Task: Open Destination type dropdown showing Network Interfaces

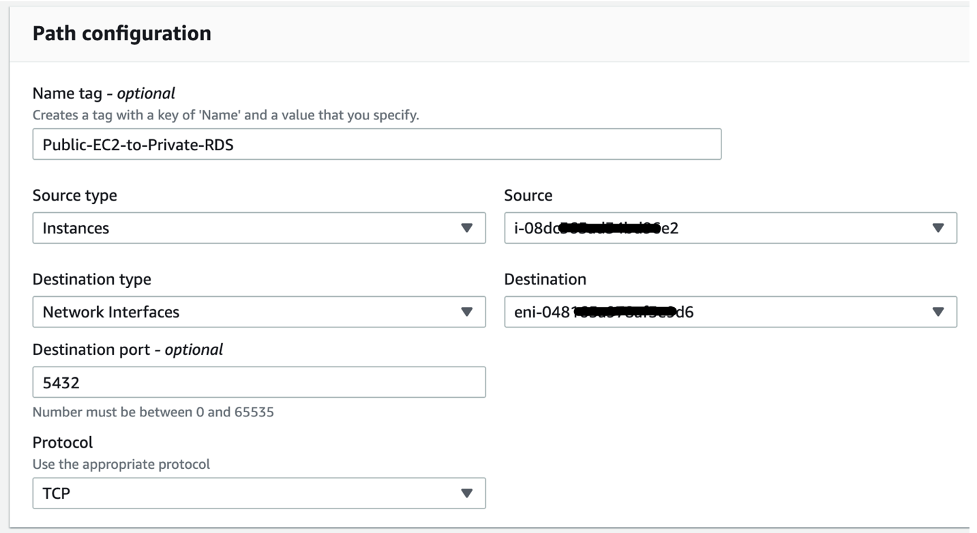Action: [245, 312]
